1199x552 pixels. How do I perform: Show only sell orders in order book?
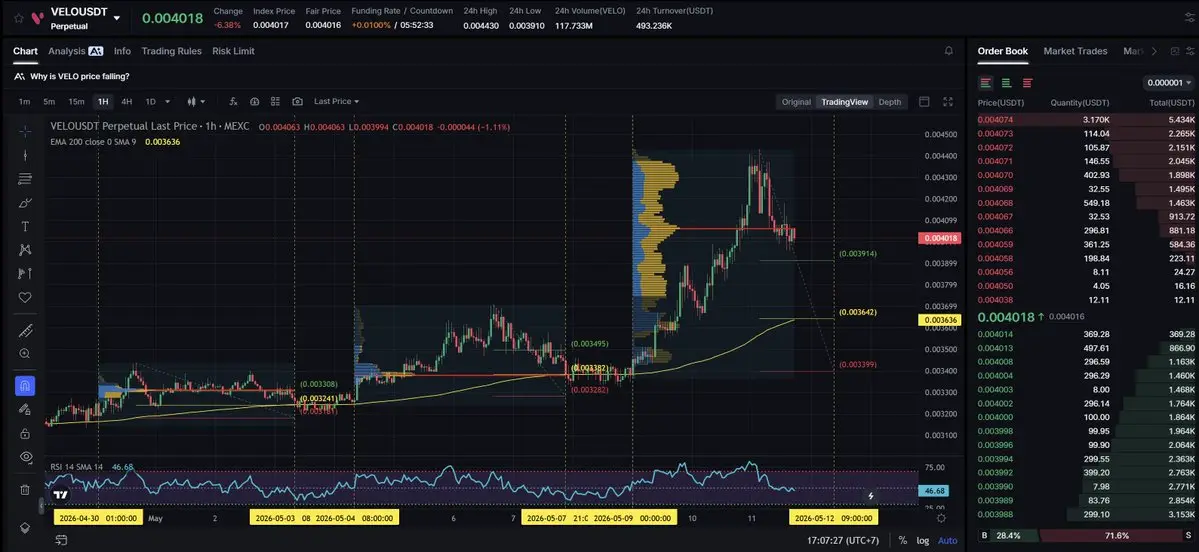click(1027, 83)
